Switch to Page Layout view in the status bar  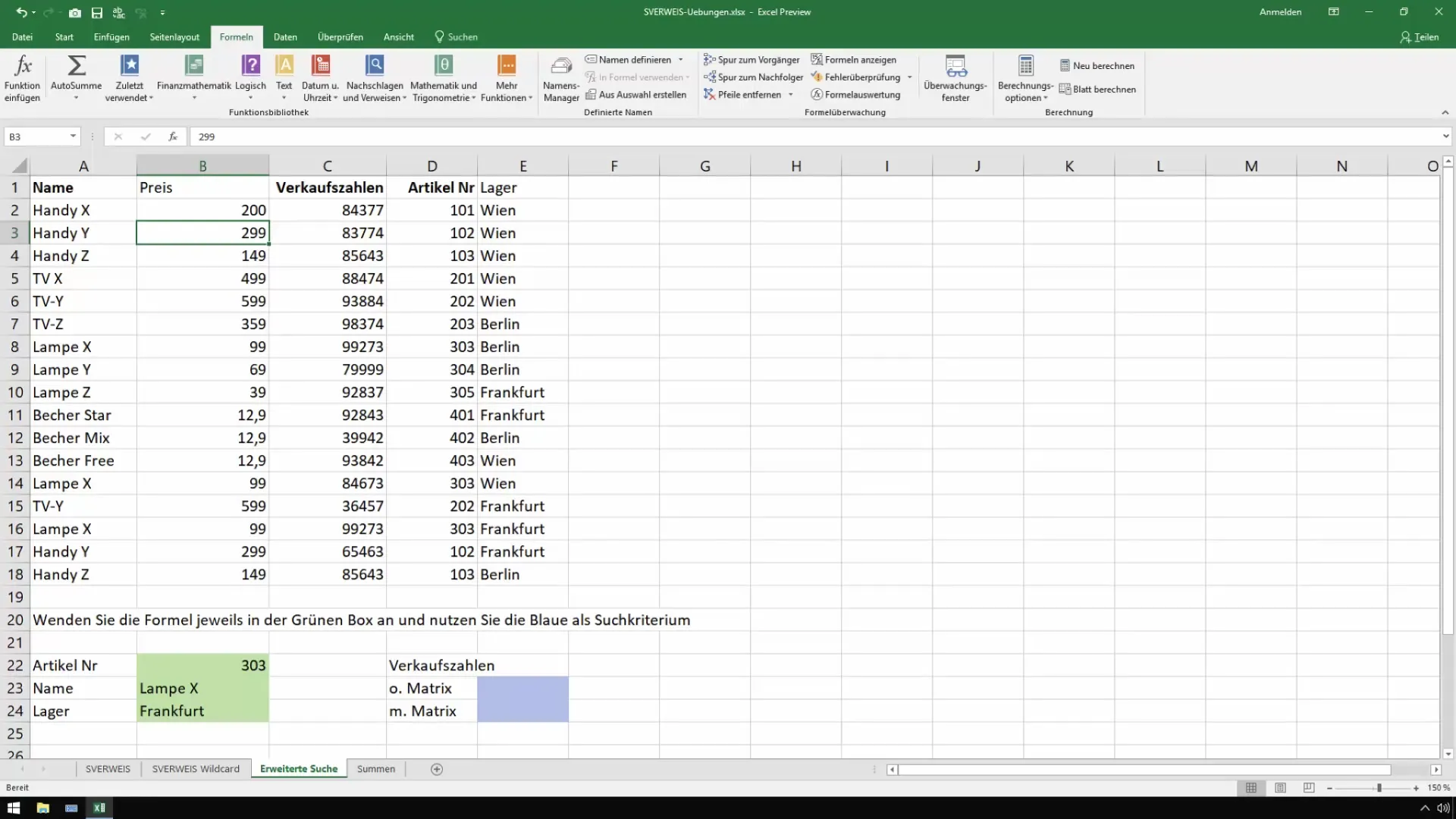coord(1280,788)
